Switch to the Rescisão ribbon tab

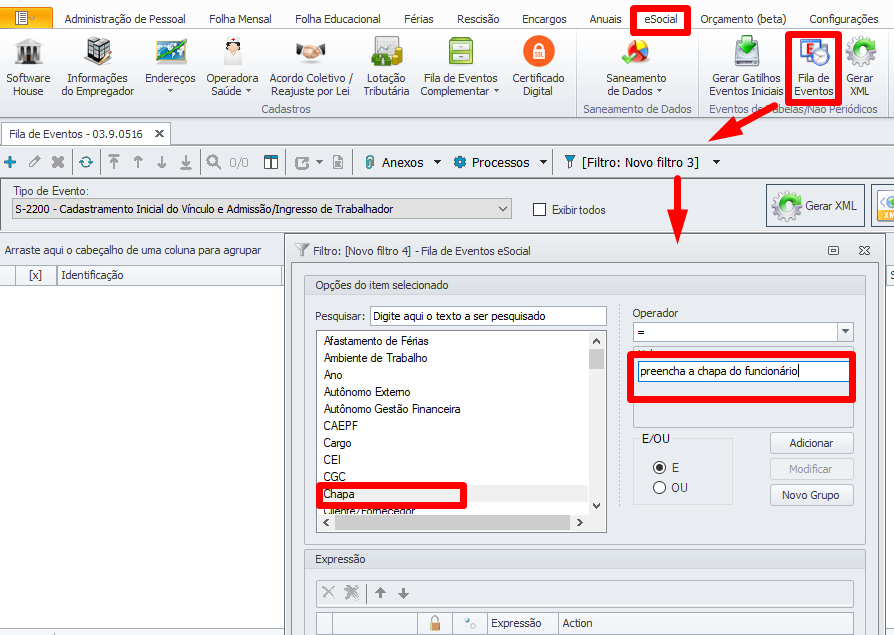[x=478, y=19]
